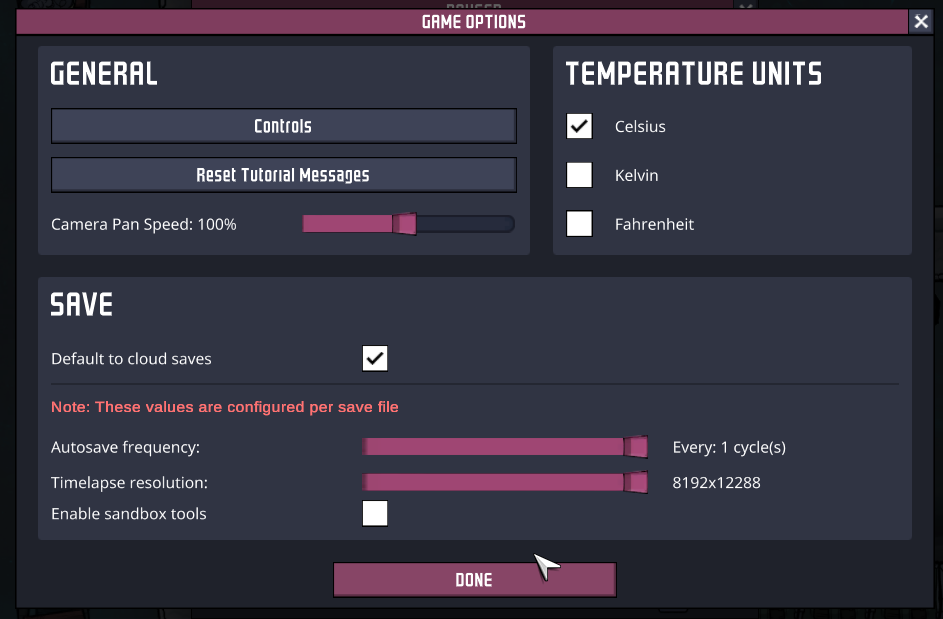Enable sandbox tools checkbox
This screenshot has height=619, width=943.
[x=375, y=514]
